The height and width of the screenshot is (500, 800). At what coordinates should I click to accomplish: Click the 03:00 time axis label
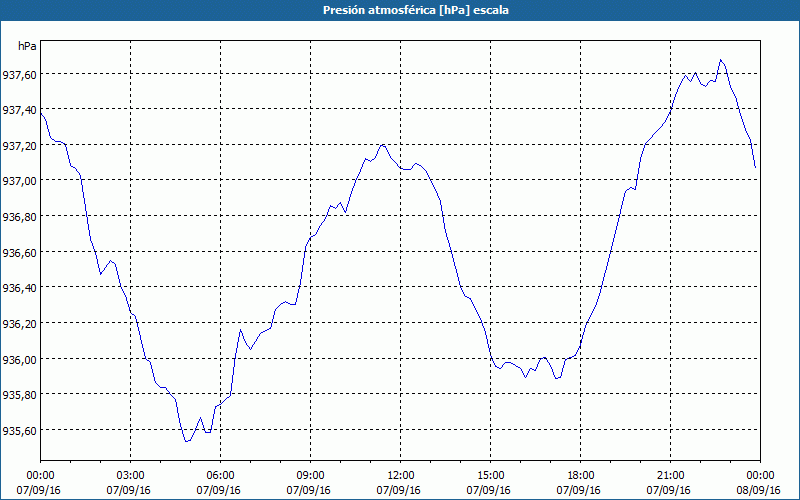coord(131,476)
